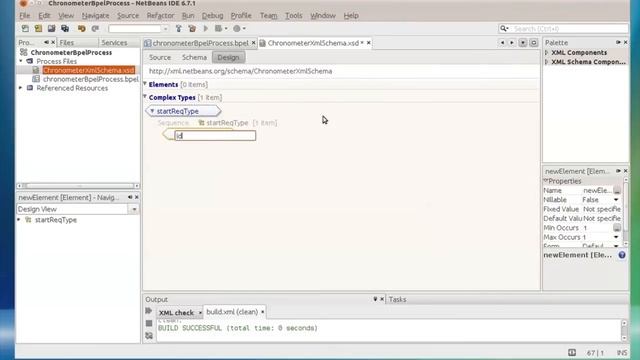Select the XML check output tab

coord(176,313)
